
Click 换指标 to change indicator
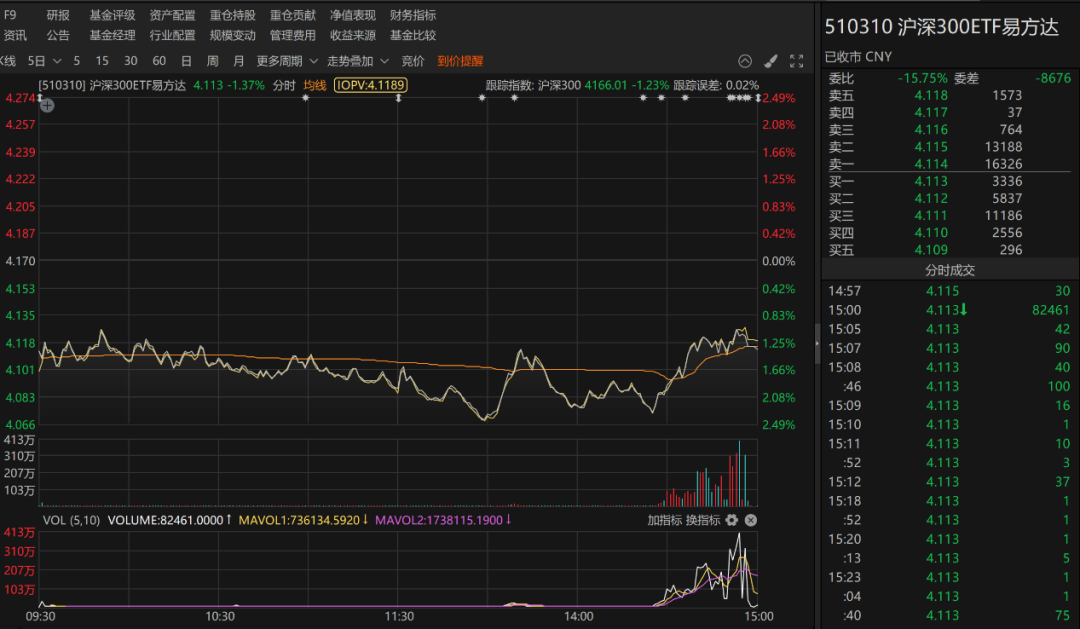[x=703, y=520]
